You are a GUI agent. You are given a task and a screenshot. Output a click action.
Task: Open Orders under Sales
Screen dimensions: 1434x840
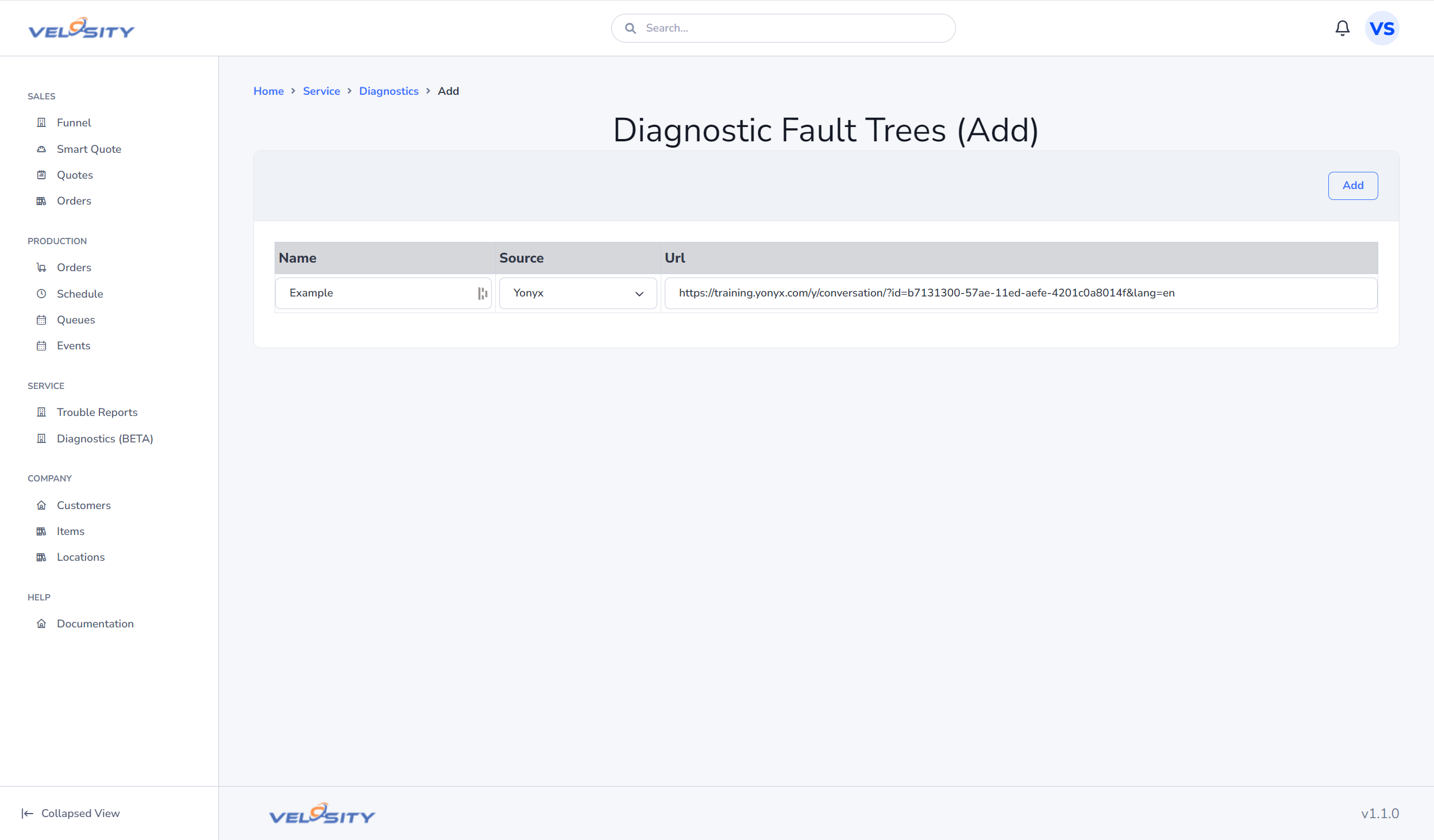coord(74,201)
